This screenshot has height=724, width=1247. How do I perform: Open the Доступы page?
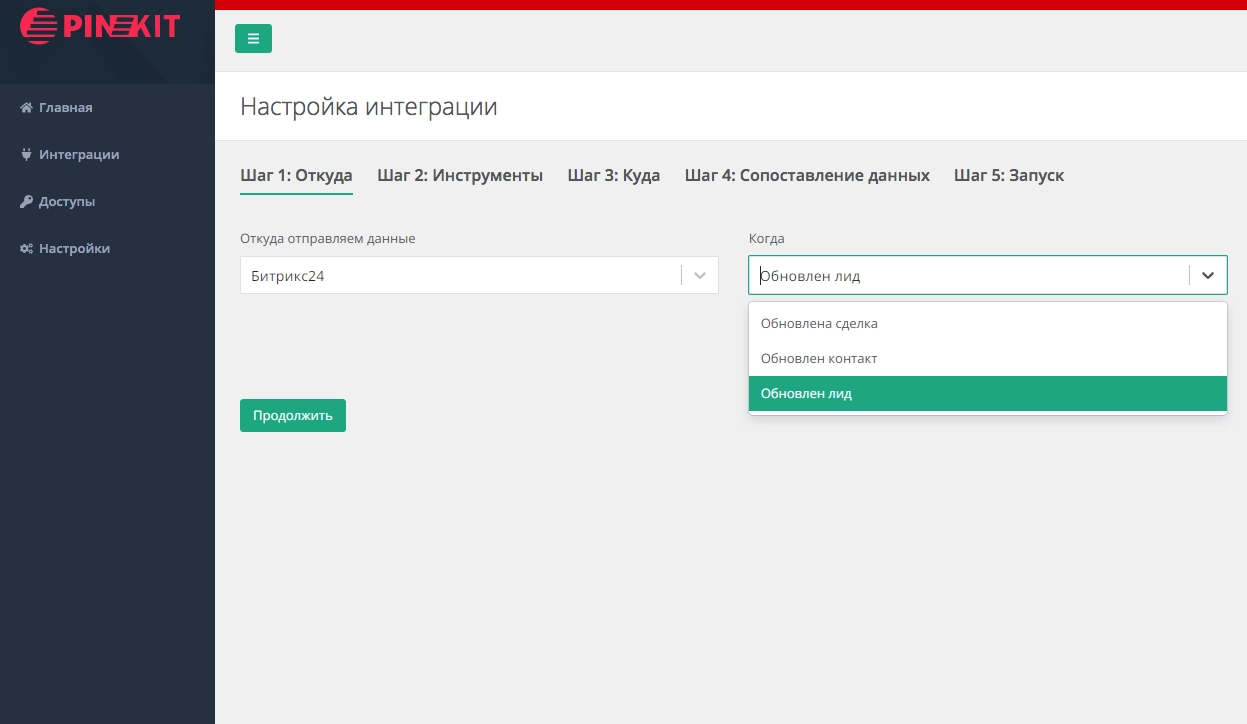point(67,202)
